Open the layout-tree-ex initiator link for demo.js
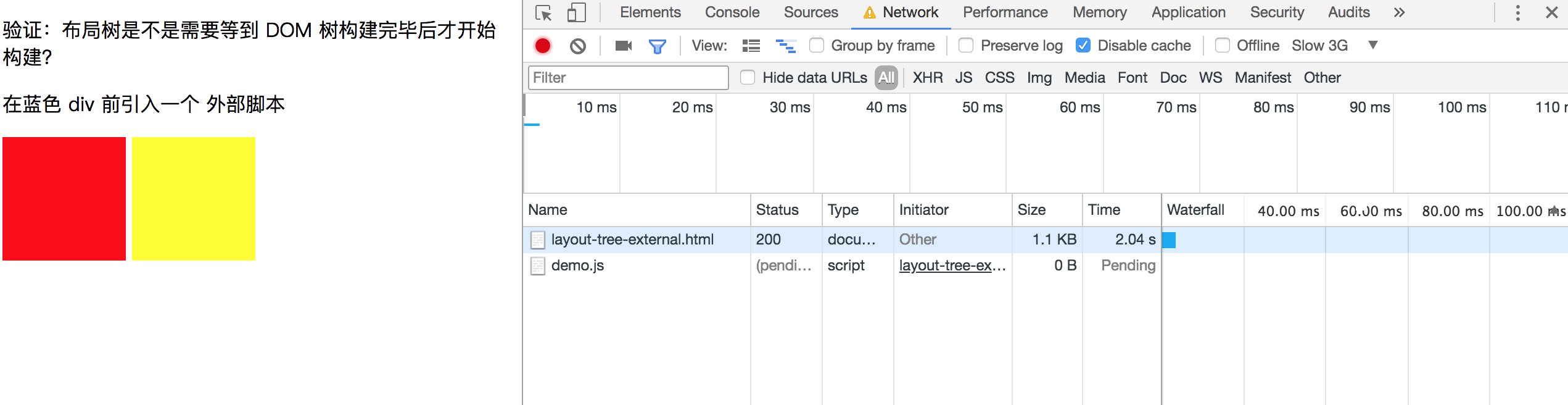 952,265
